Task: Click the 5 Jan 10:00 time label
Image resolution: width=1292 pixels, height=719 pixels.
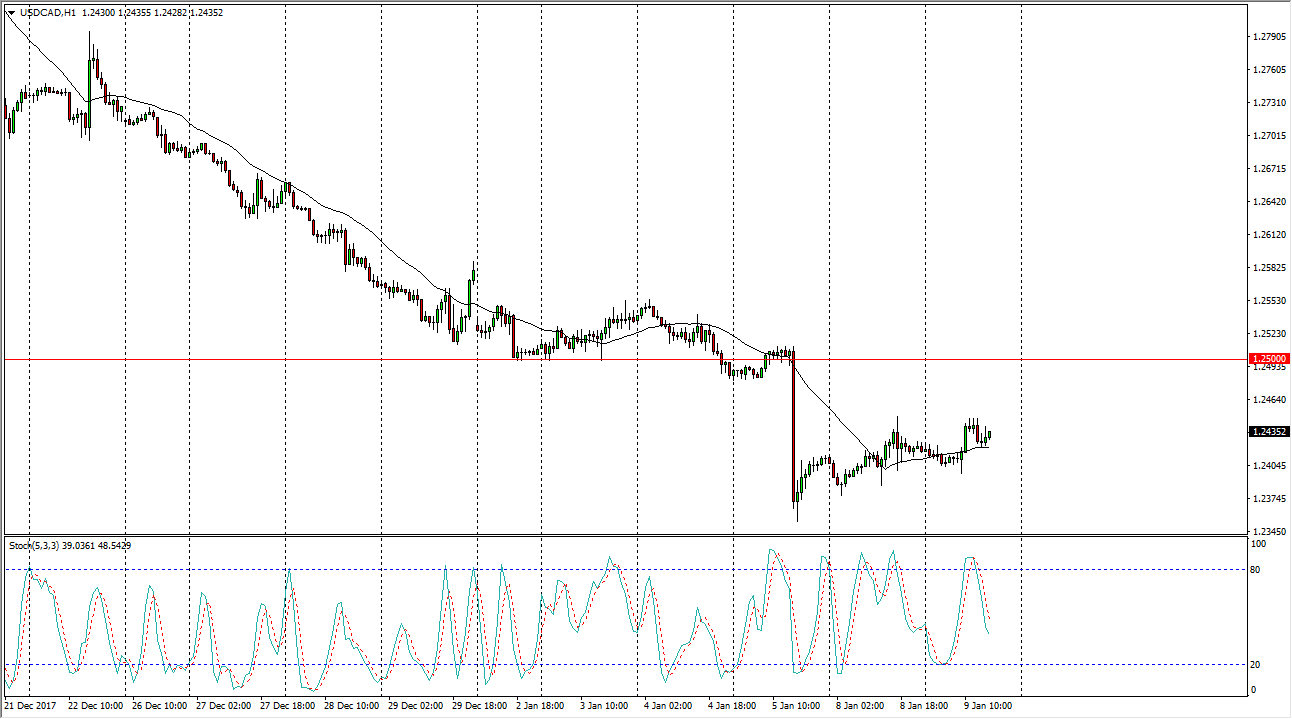Action: (797, 706)
